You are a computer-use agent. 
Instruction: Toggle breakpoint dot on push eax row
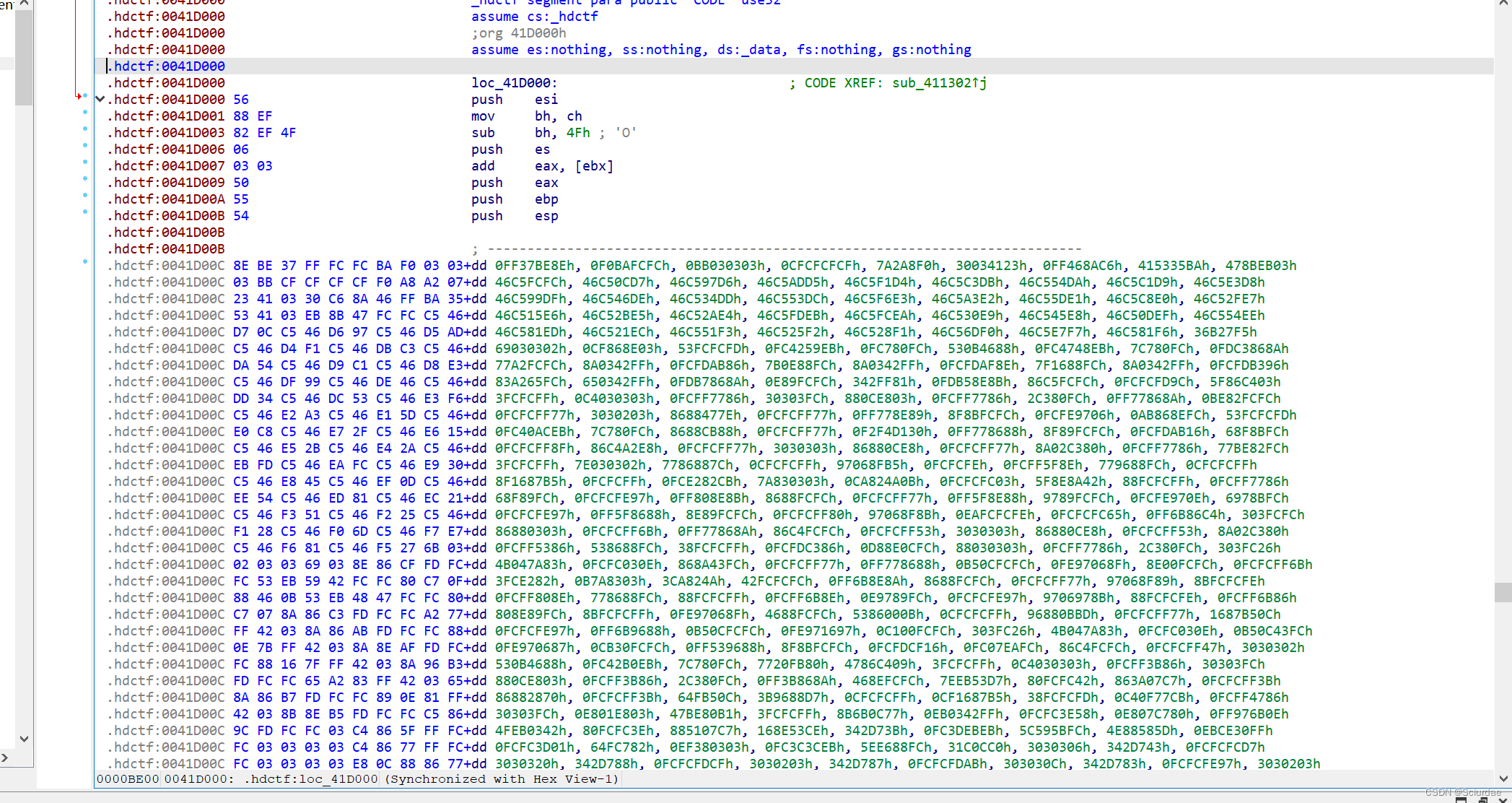pos(85,178)
